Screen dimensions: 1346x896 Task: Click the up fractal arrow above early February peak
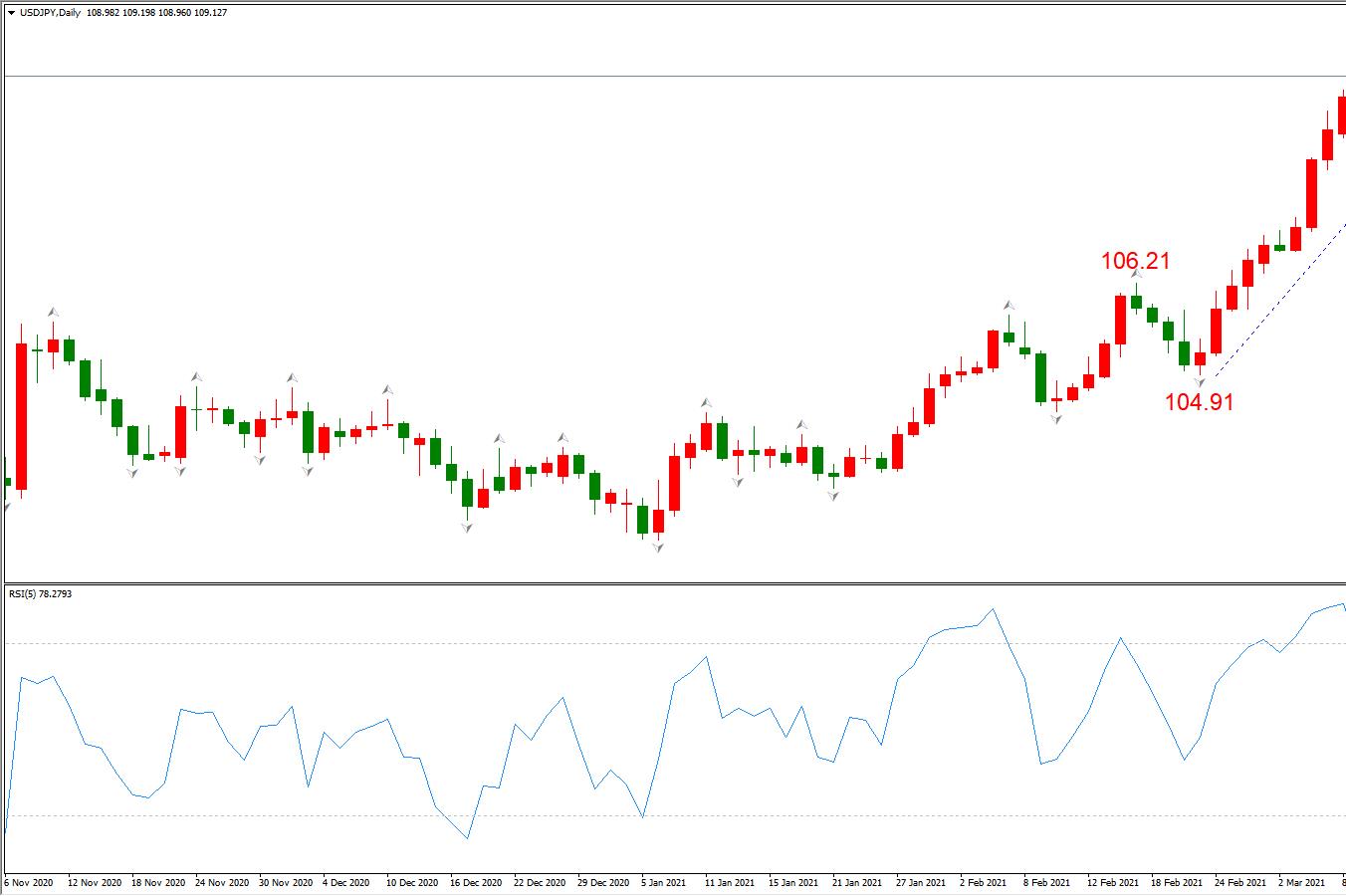coord(1009,306)
